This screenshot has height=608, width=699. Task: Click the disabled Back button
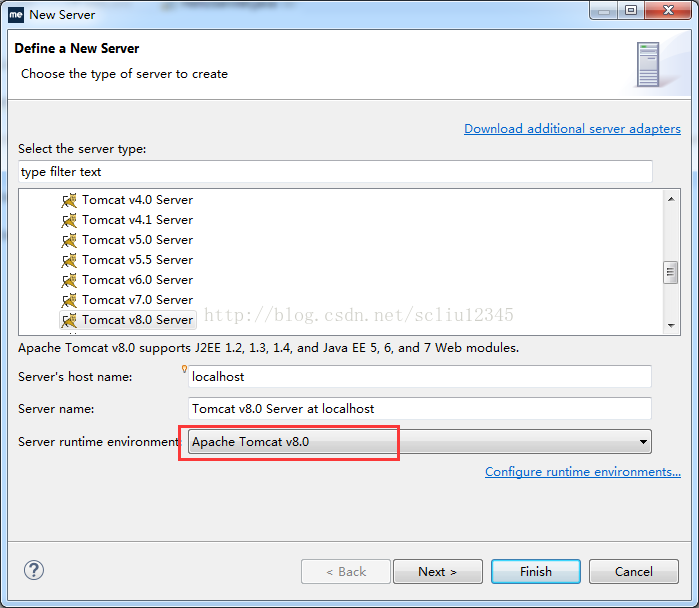[x=346, y=571]
